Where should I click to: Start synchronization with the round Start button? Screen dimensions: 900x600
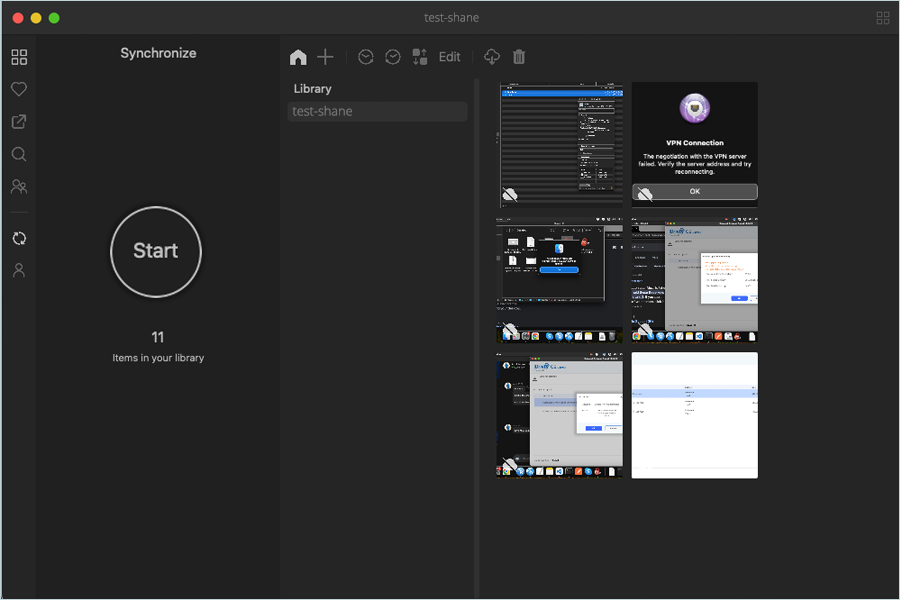[156, 251]
